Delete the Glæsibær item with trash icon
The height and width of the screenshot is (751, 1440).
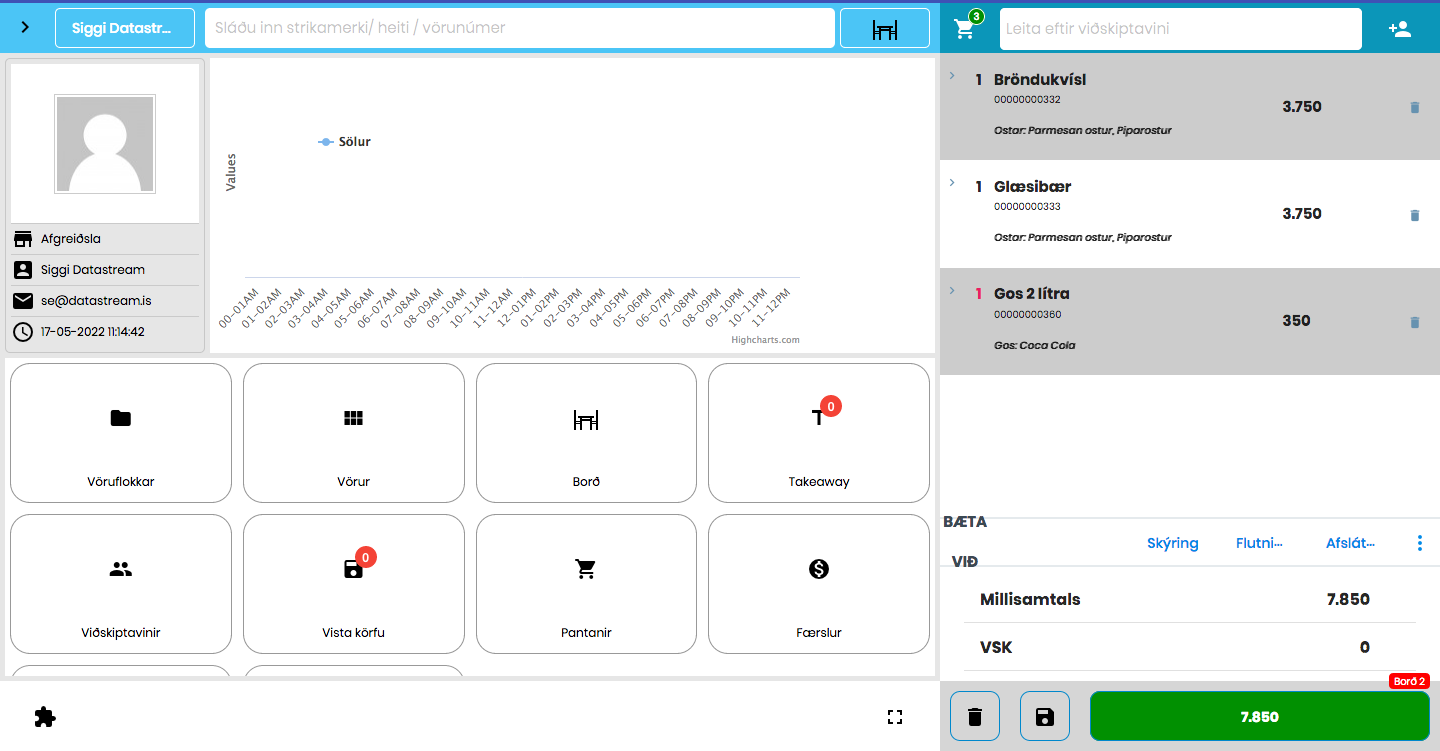[x=1414, y=215]
